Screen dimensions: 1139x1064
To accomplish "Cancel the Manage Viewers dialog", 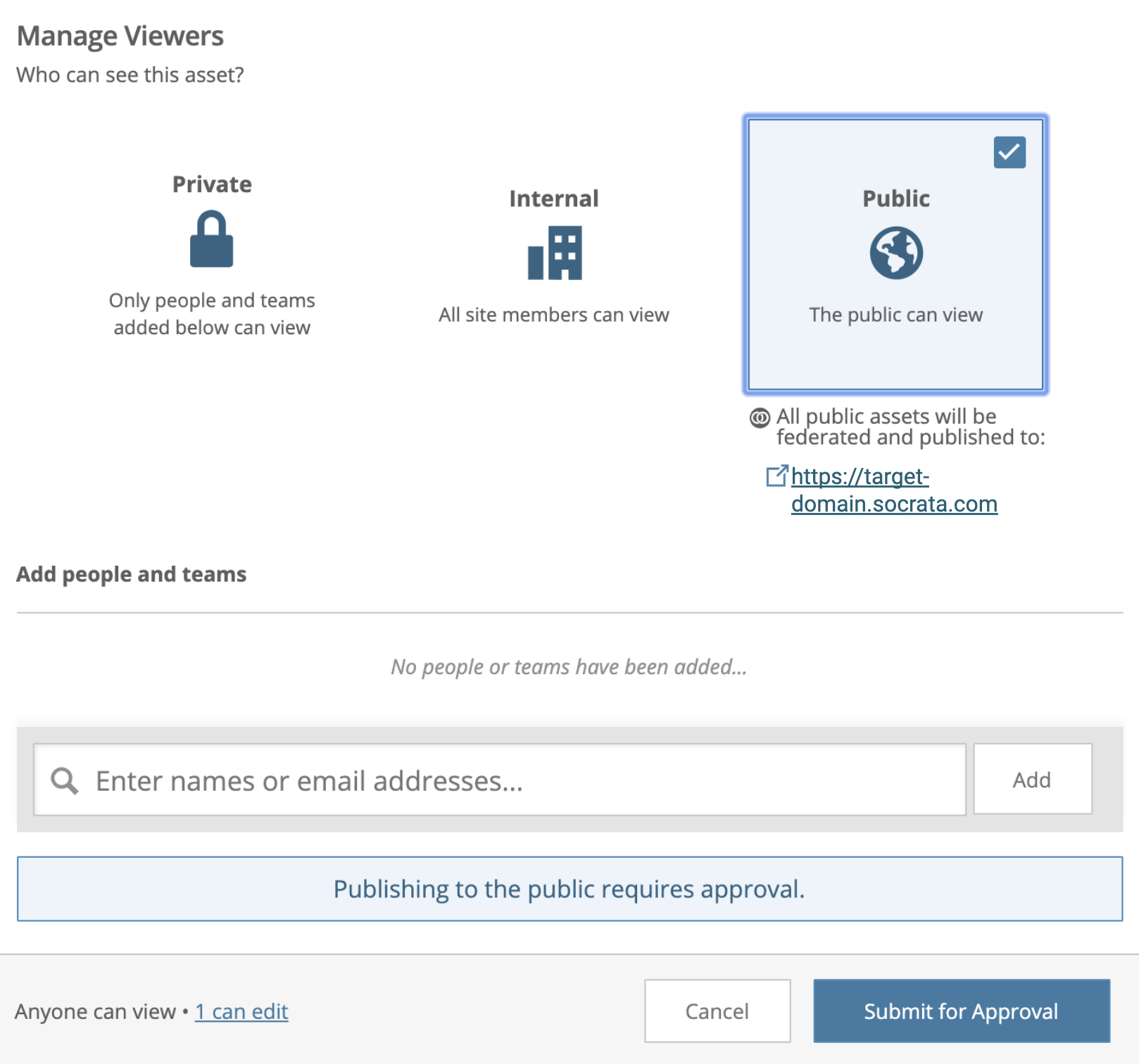I will pos(717,1011).
